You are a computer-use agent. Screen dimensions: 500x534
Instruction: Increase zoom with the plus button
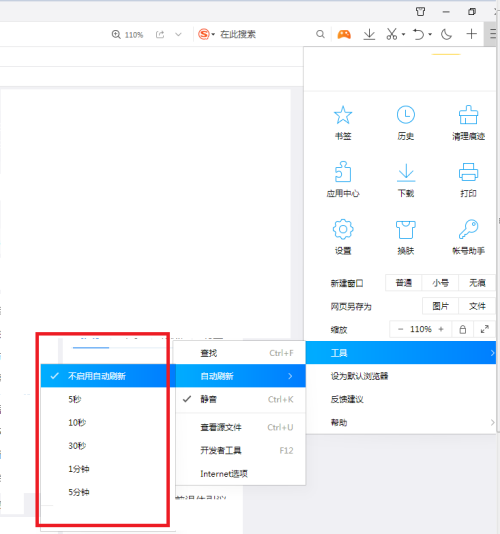click(441, 329)
